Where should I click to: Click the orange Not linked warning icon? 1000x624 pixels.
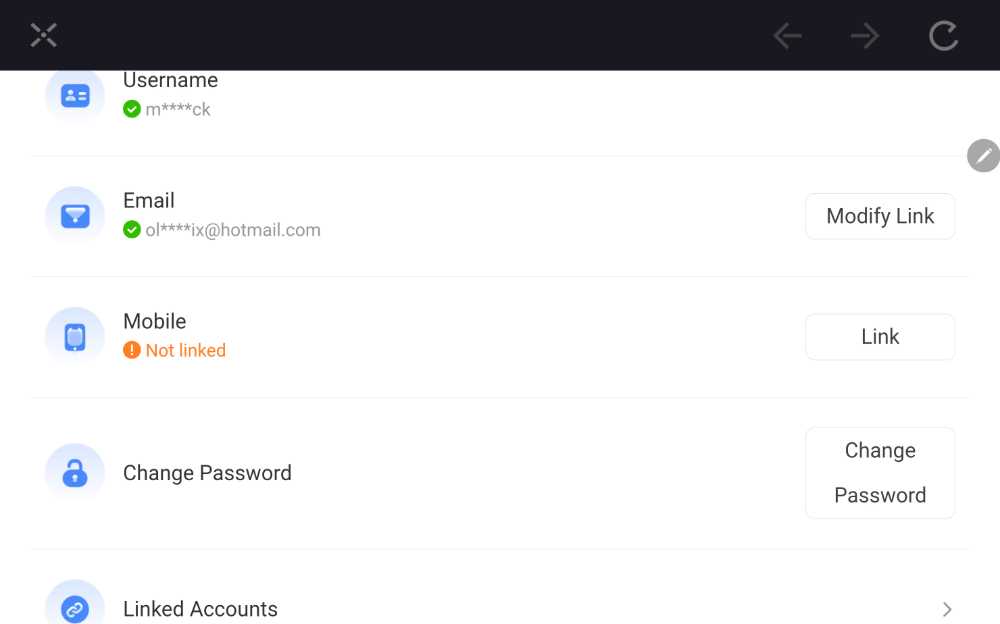[132, 350]
